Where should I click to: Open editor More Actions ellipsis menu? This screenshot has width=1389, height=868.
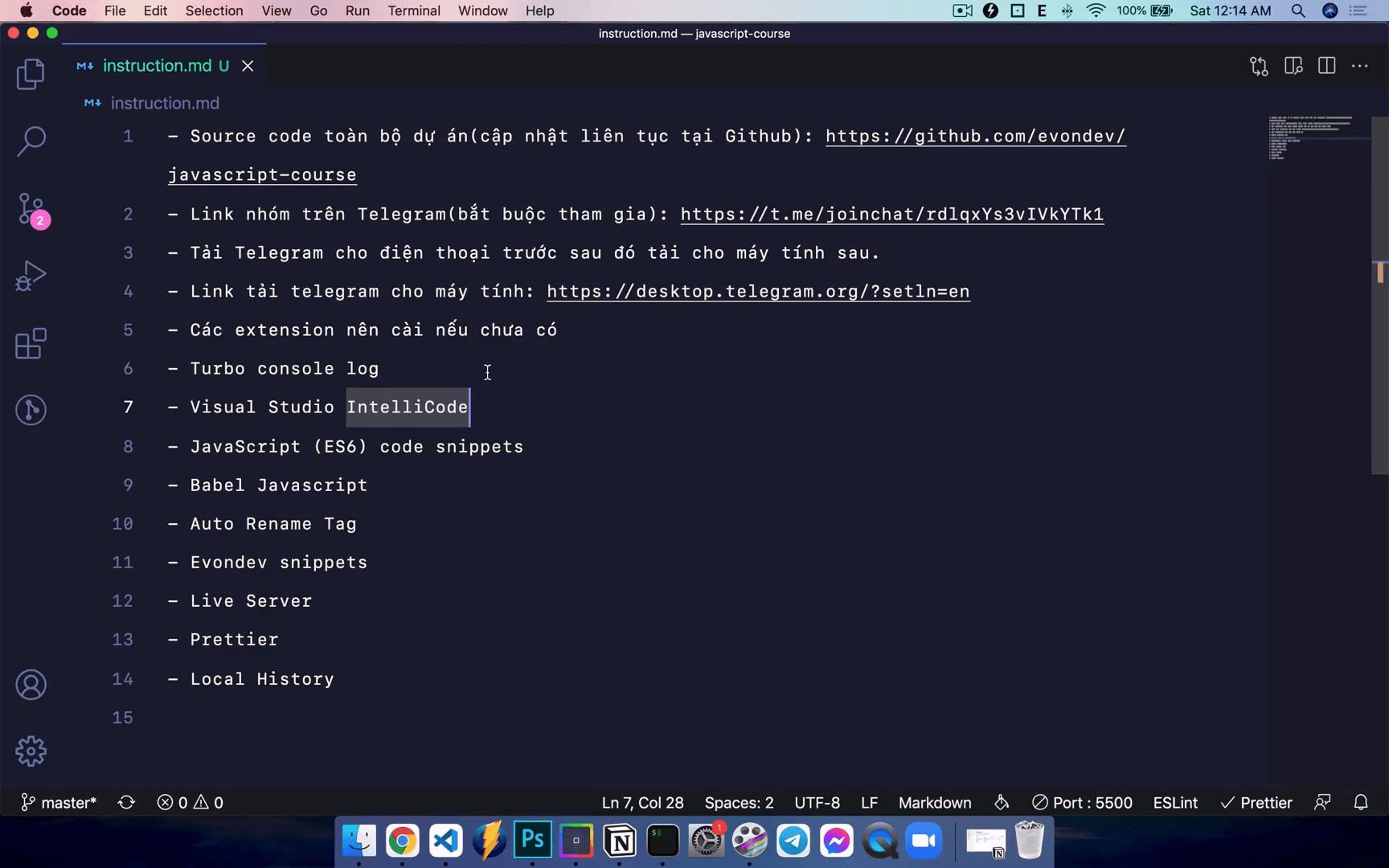point(1360,66)
